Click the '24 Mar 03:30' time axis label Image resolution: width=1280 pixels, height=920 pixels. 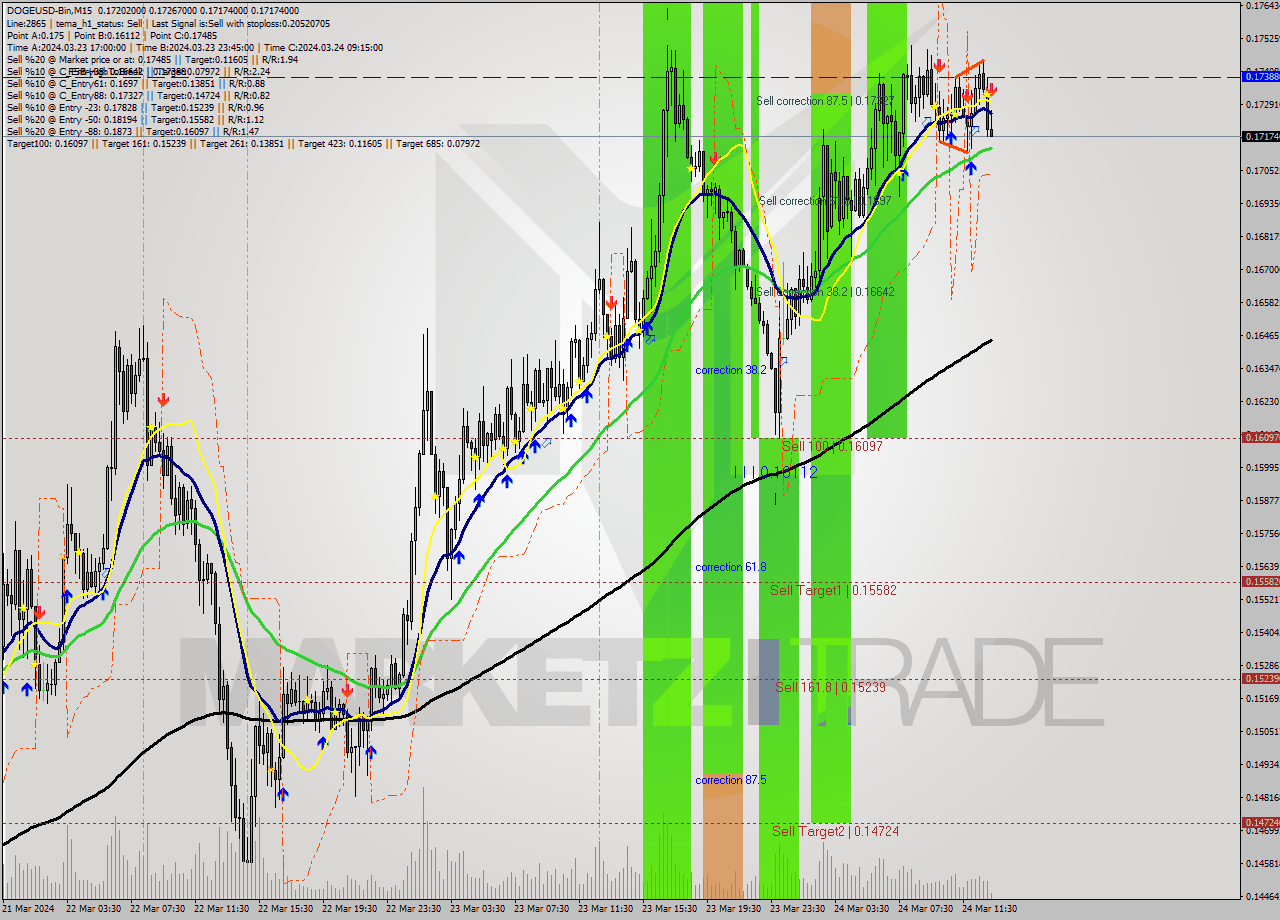coord(861,909)
